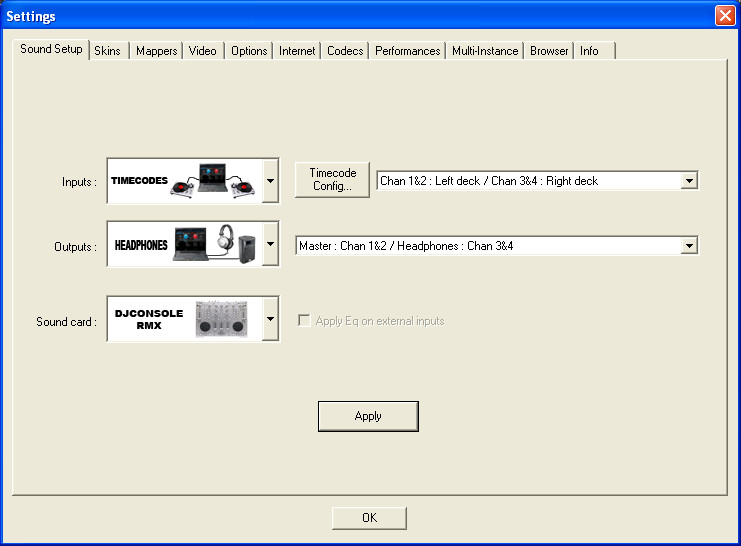Click the 'Inputs :' label
741x546 pixels.
[x=79, y=182]
